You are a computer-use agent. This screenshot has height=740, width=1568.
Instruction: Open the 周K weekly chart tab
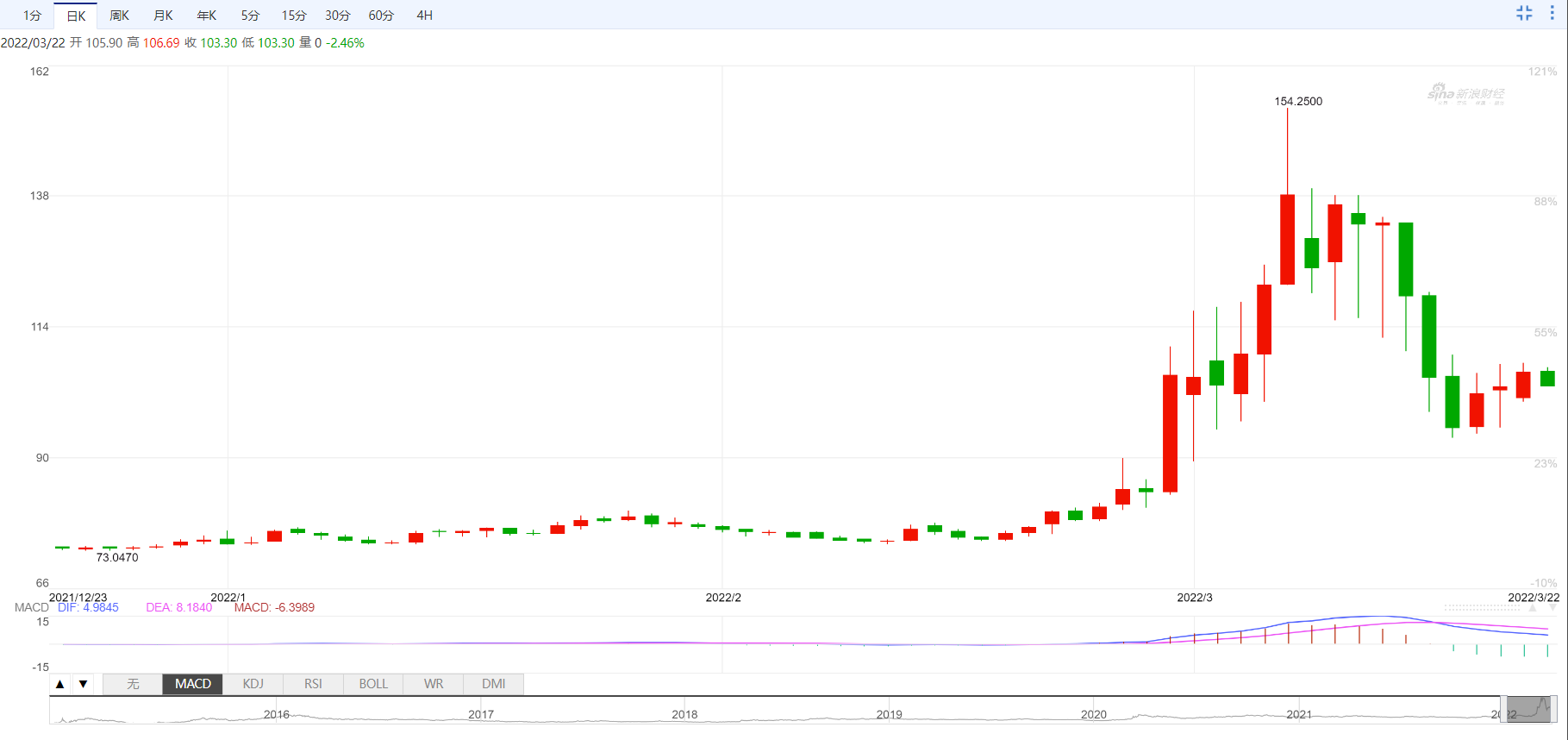tap(119, 16)
